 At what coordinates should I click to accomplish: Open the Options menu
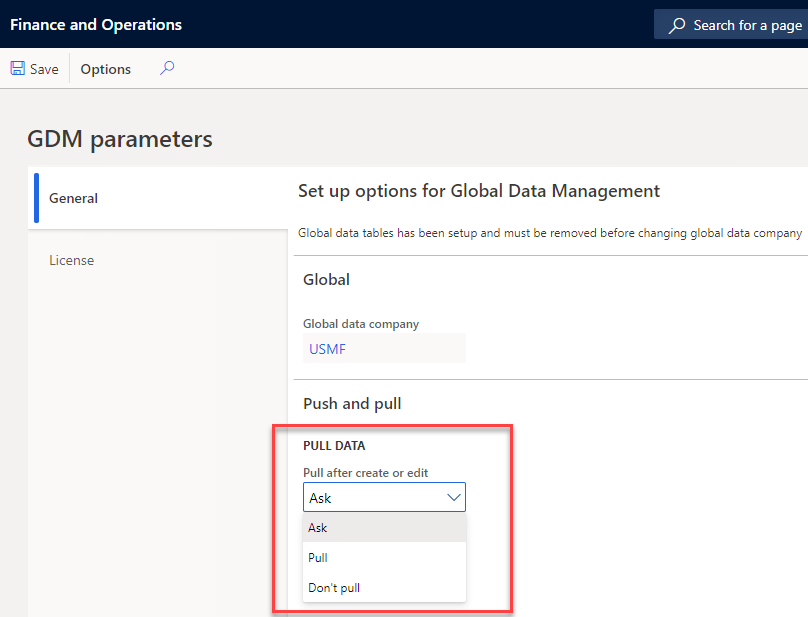click(x=104, y=68)
